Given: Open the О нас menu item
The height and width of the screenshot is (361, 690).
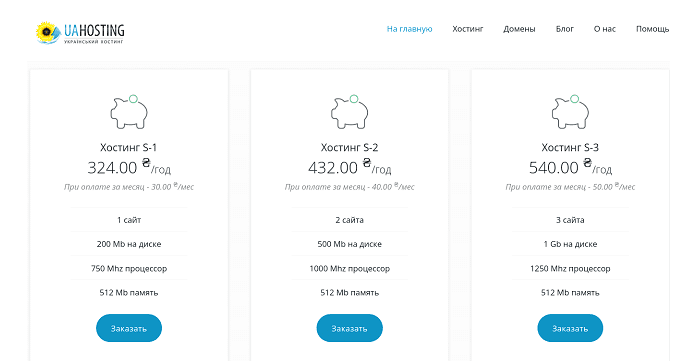Looking at the screenshot, I should pyautogui.click(x=605, y=29).
